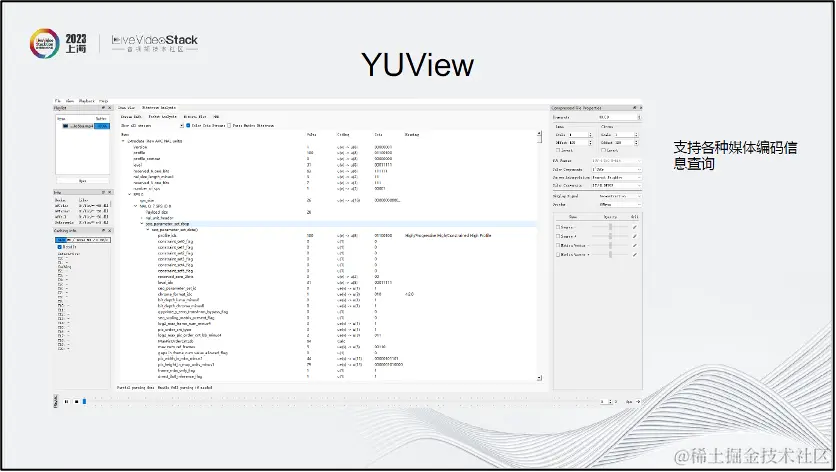Click the Luma Scale spin box
This screenshot has height=472, width=836.
pyautogui.click(x=580, y=135)
